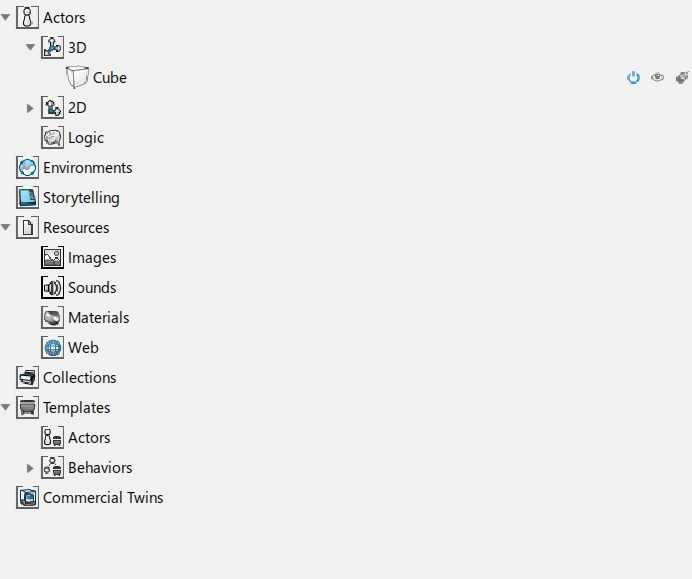
Task: Click the Sounds speaker icon
Action: pyautogui.click(x=53, y=288)
